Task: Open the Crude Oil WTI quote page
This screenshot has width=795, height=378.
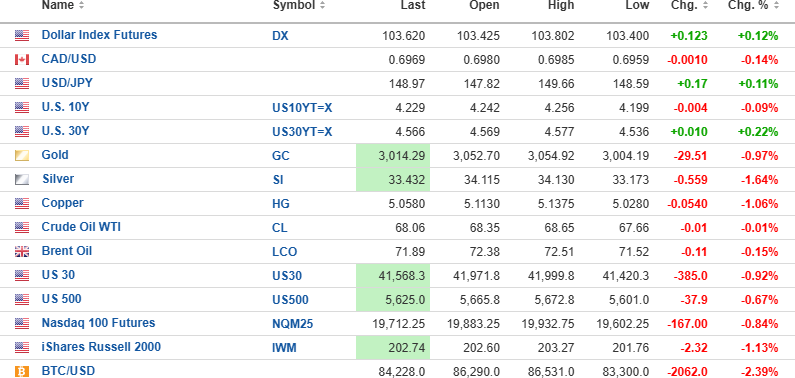Action: [x=81, y=227]
